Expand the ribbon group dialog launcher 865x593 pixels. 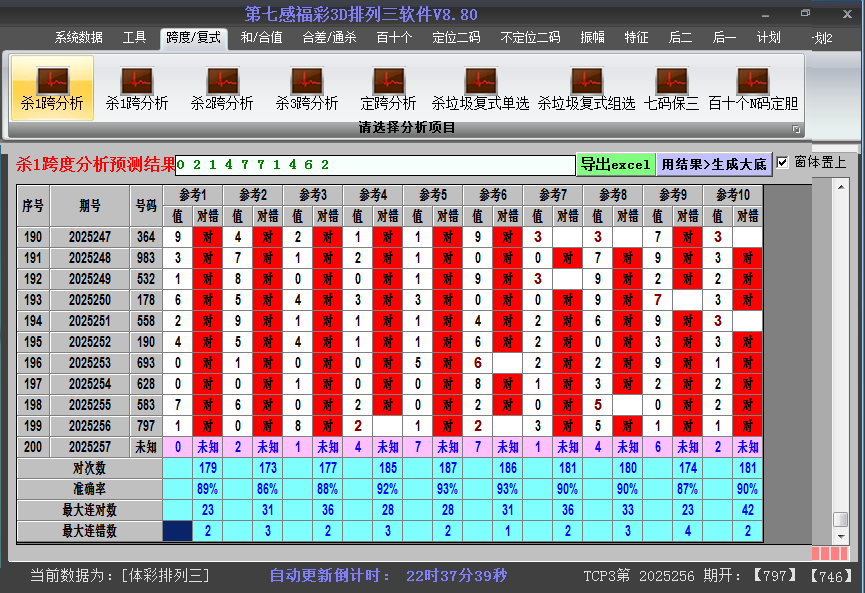coord(796,129)
